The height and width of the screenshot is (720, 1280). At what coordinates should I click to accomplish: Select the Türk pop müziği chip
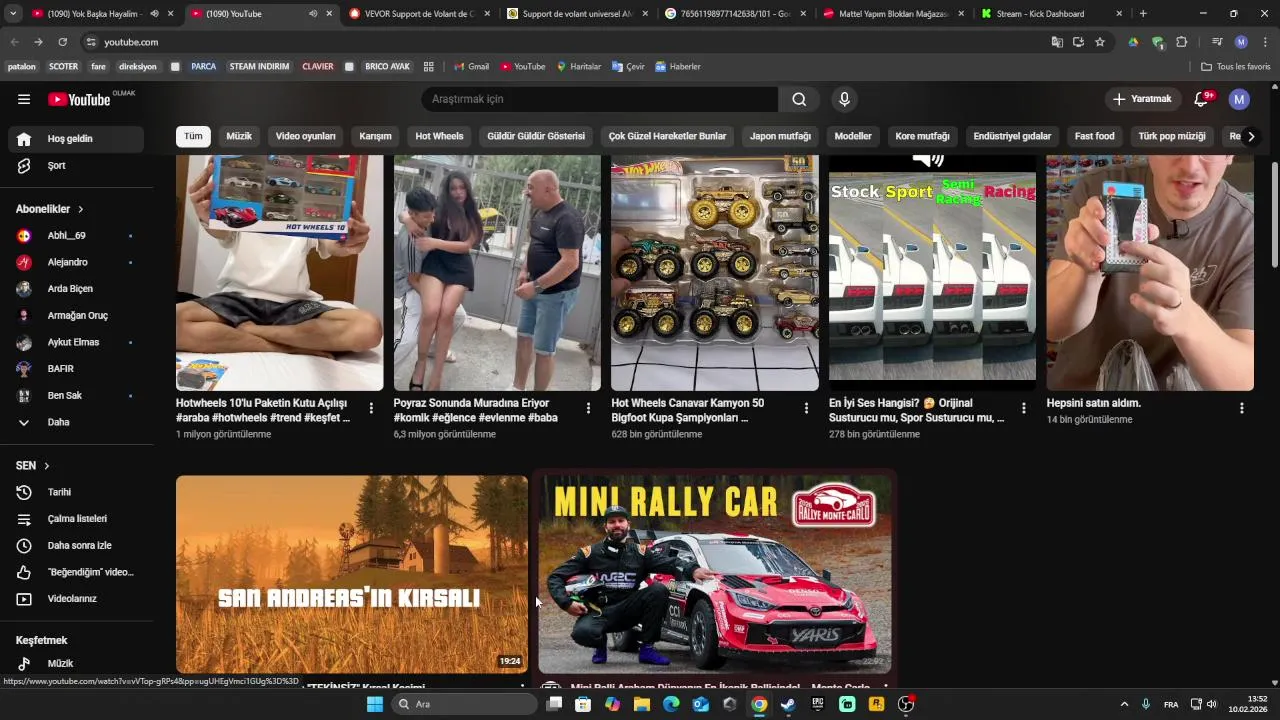pos(1172,136)
